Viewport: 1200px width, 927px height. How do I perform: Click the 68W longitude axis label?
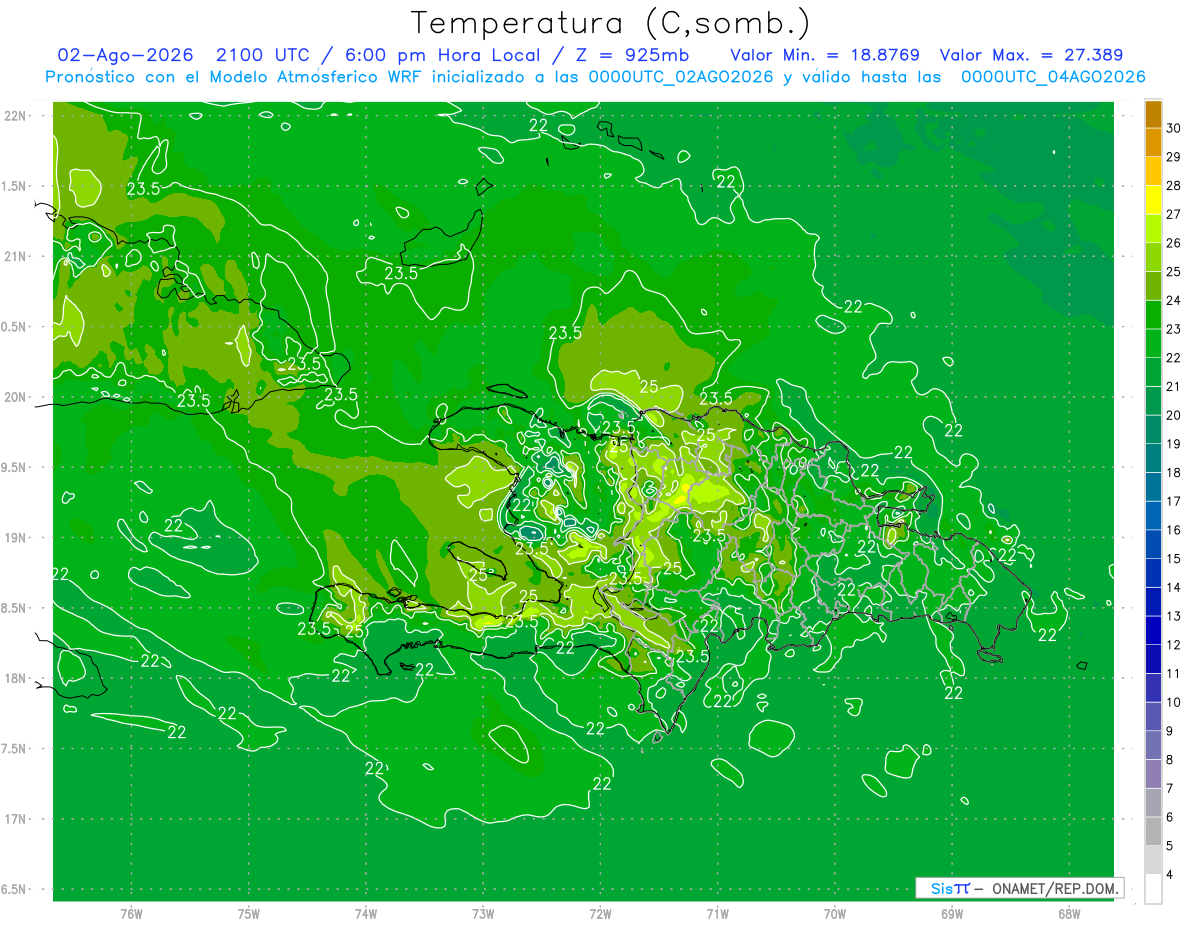pos(1068,914)
